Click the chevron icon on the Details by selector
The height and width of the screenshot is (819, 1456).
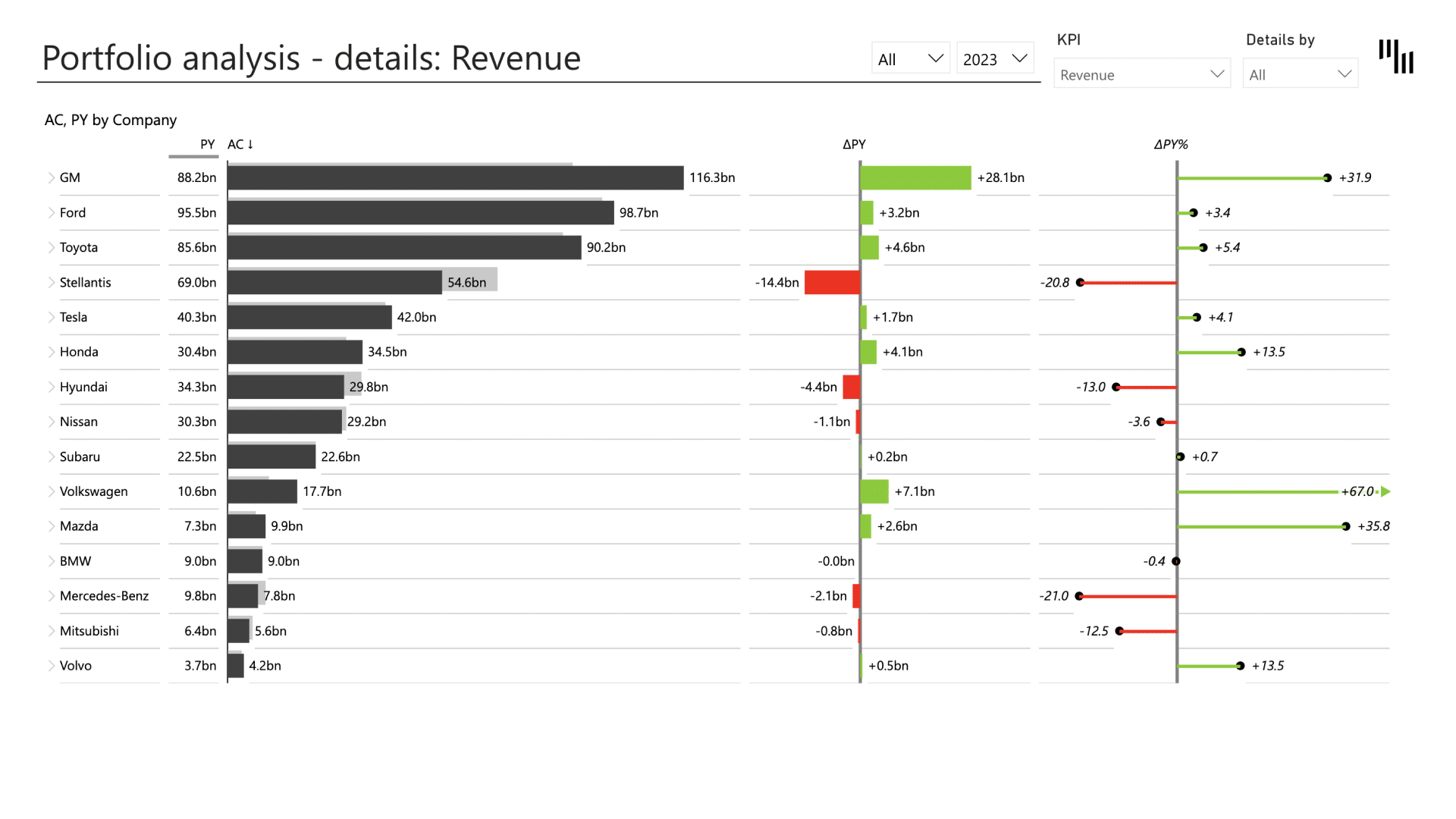1346,73
